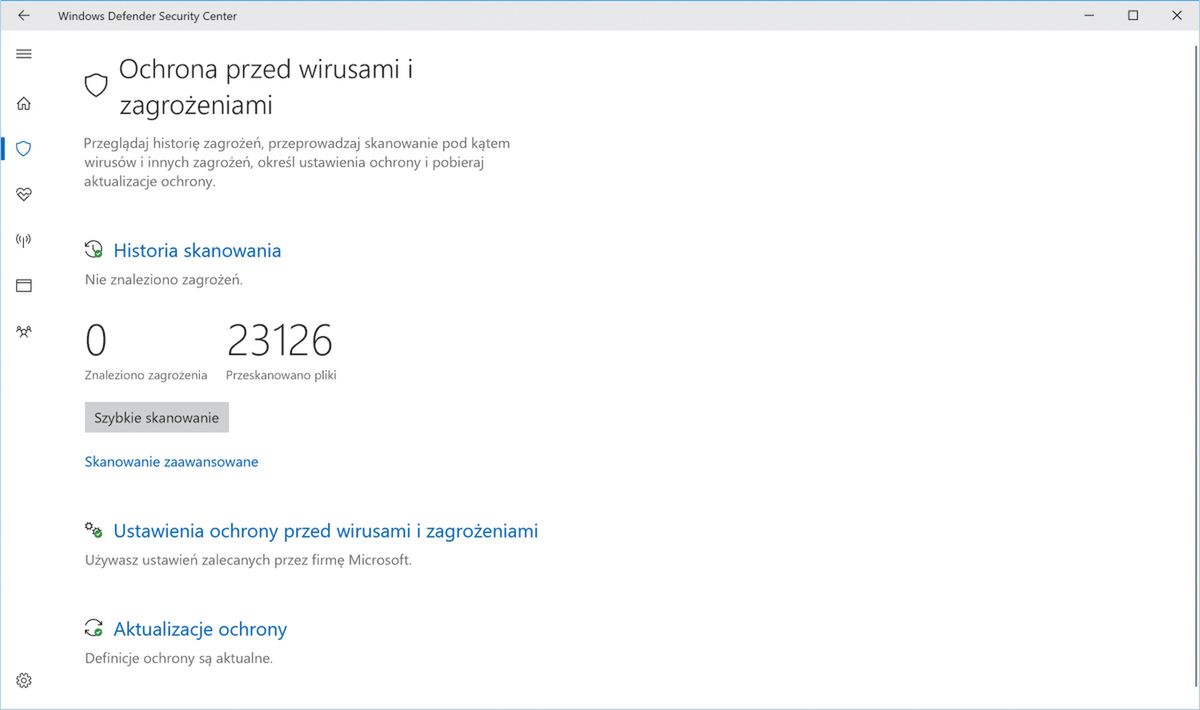
Task: Open firewall and network protection icon
Action: pos(24,240)
